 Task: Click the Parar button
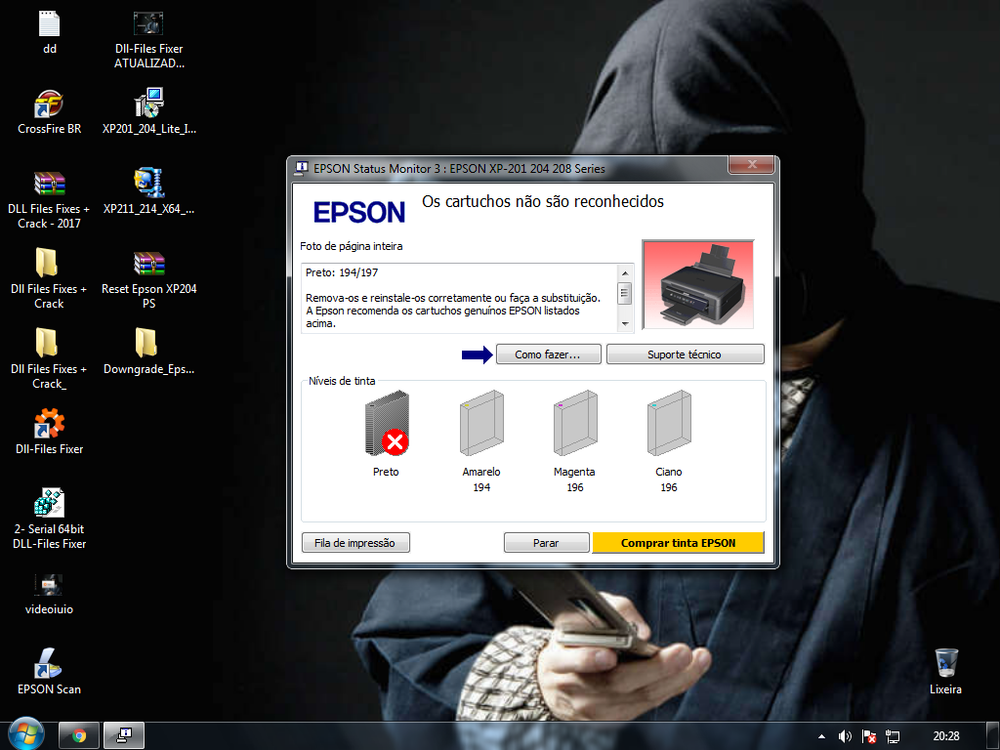546,543
